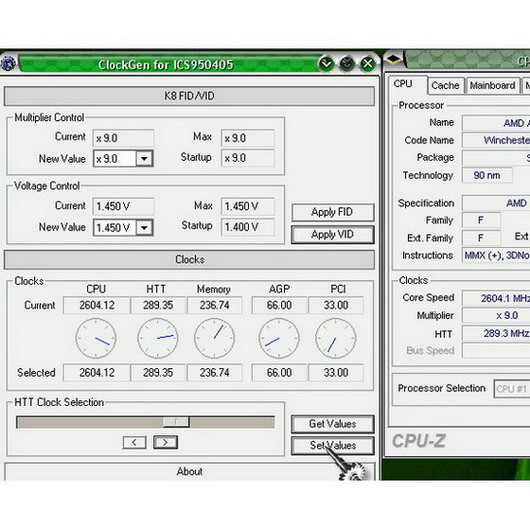Click the Instructions MMX (+) value field
The width and height of the screenshot is (530, 530).
click(x=496, y=255)
